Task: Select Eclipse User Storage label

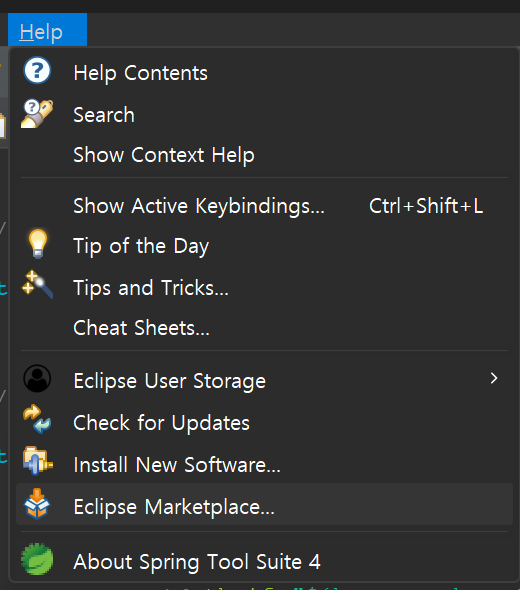Action: 170,381
